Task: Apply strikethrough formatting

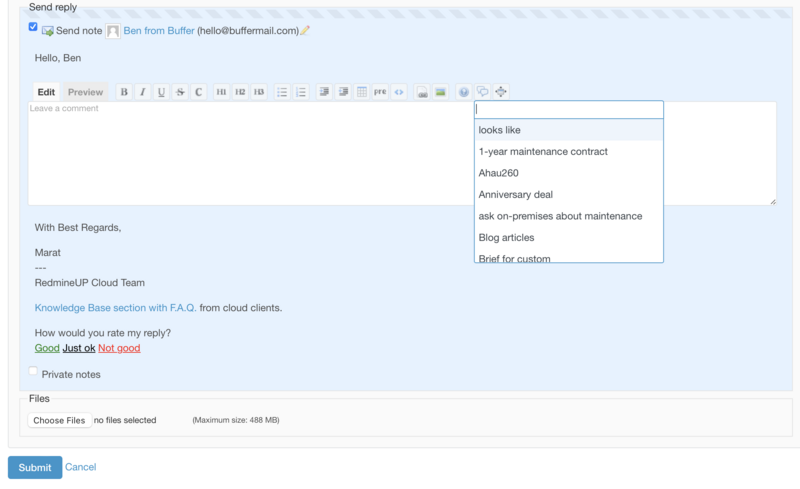Action: click(180, 92)
